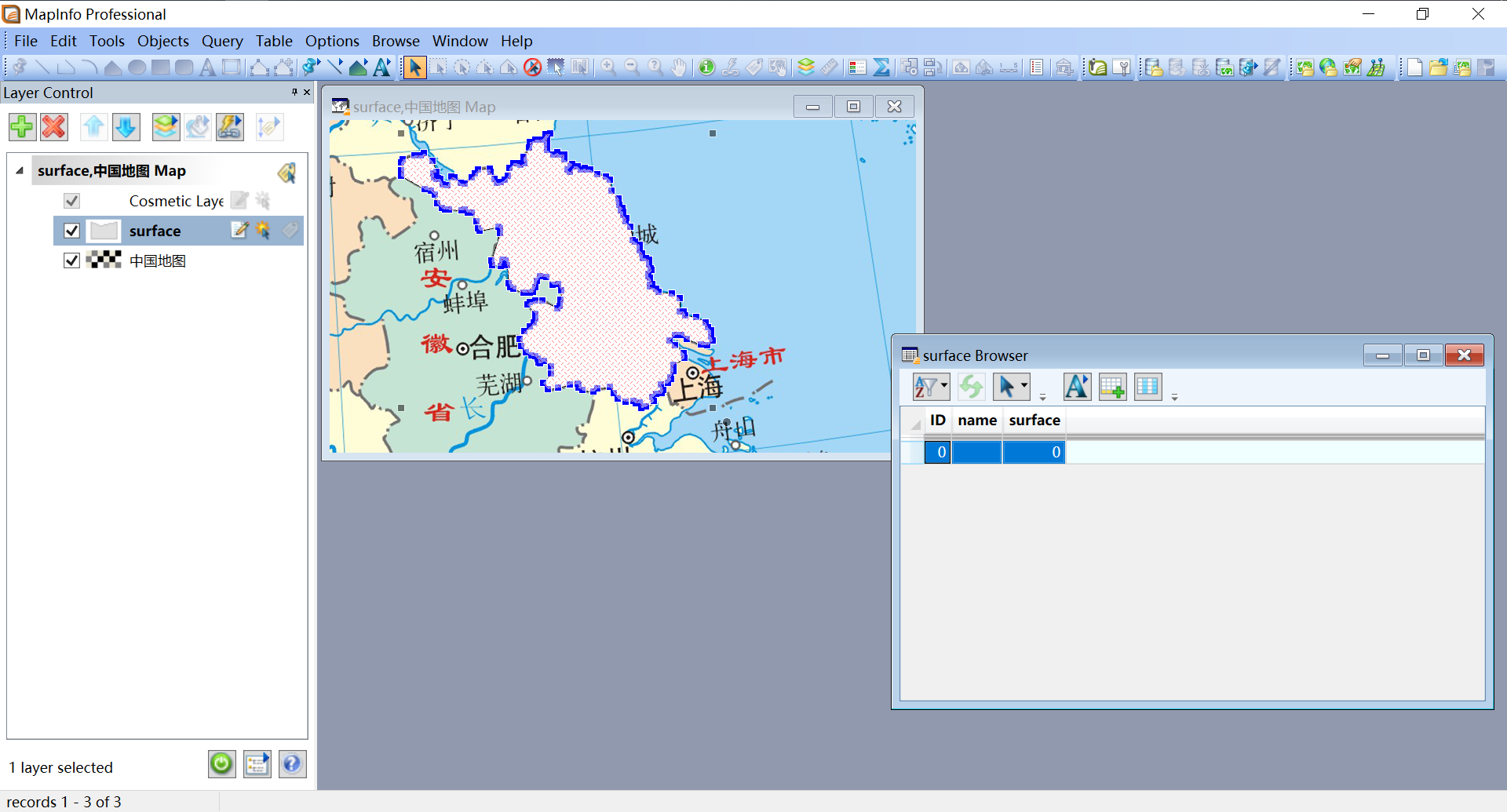Image resolution: width=1507 pixels, height=812 pixels.
Task: Click the ID column header in Browser
Action: tap(938, 421)
